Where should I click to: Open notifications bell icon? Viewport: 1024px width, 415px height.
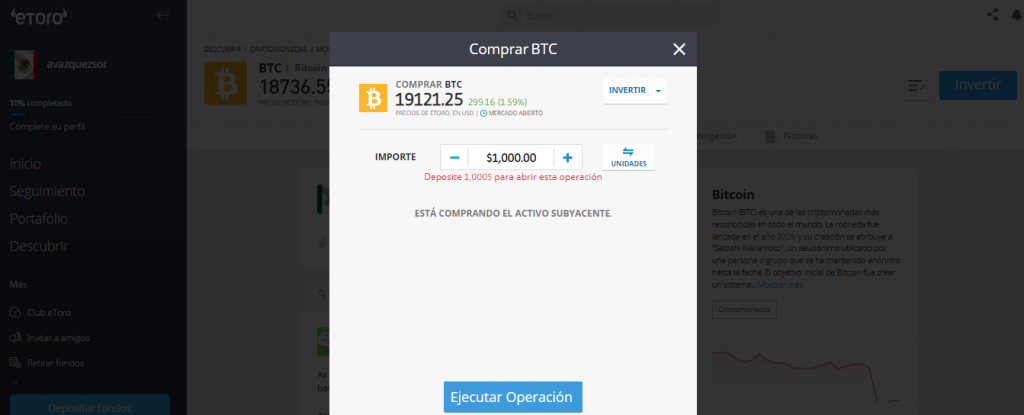click(1016, 15)
